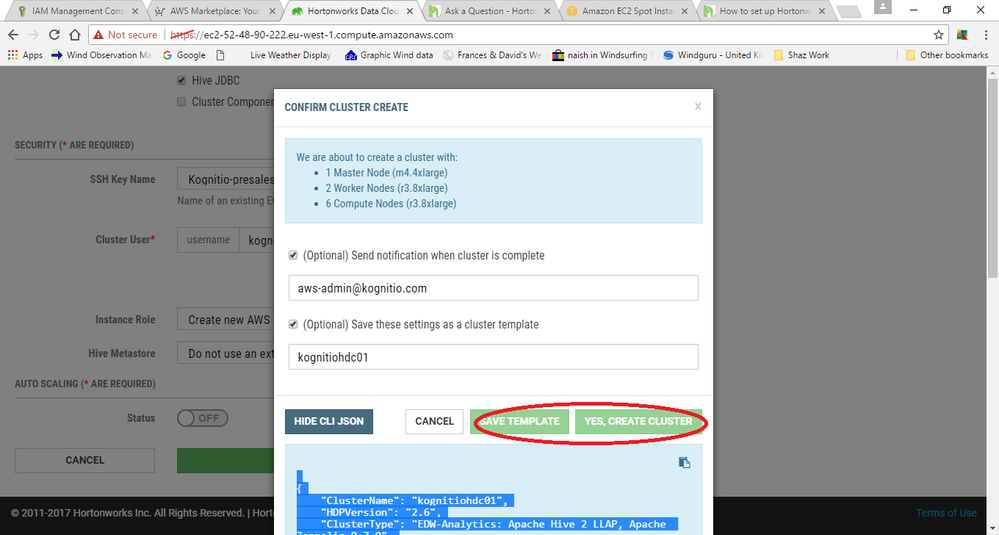
Task: Close the Confirm Cluster Create dialog
Action: (x=698, y=106)
